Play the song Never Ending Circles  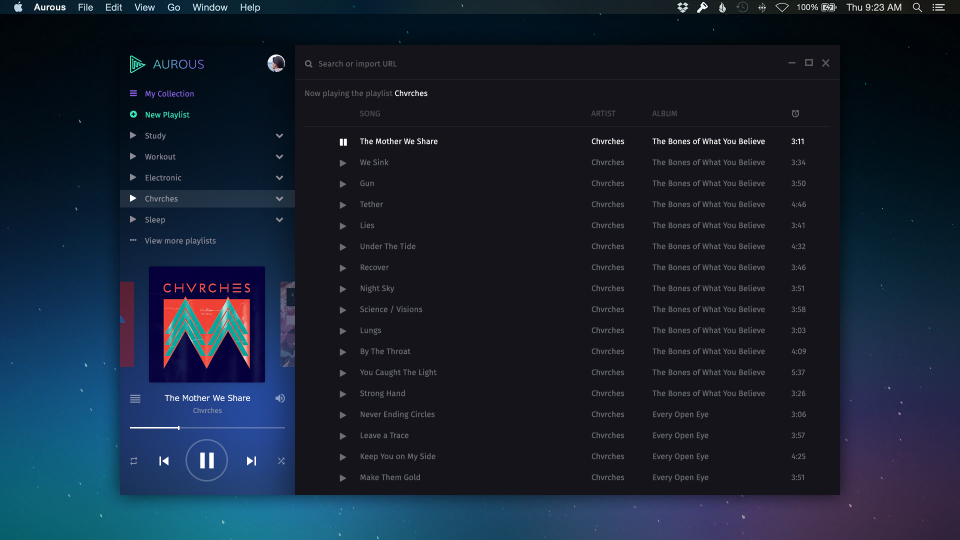point(343,415)
